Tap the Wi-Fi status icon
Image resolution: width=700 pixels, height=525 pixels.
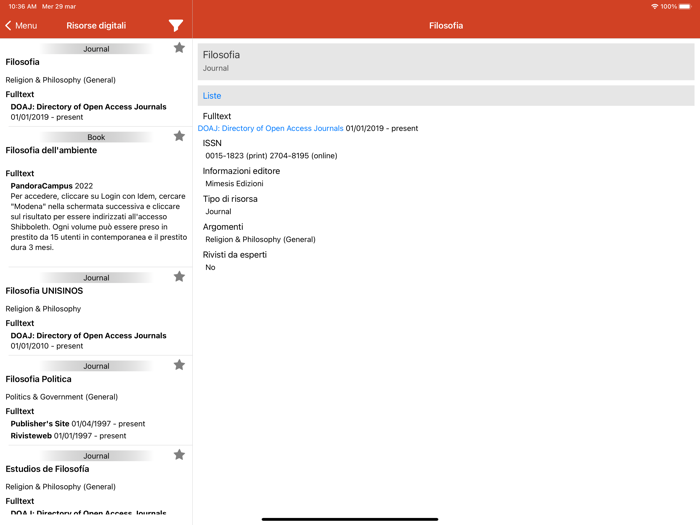point(654,6)
